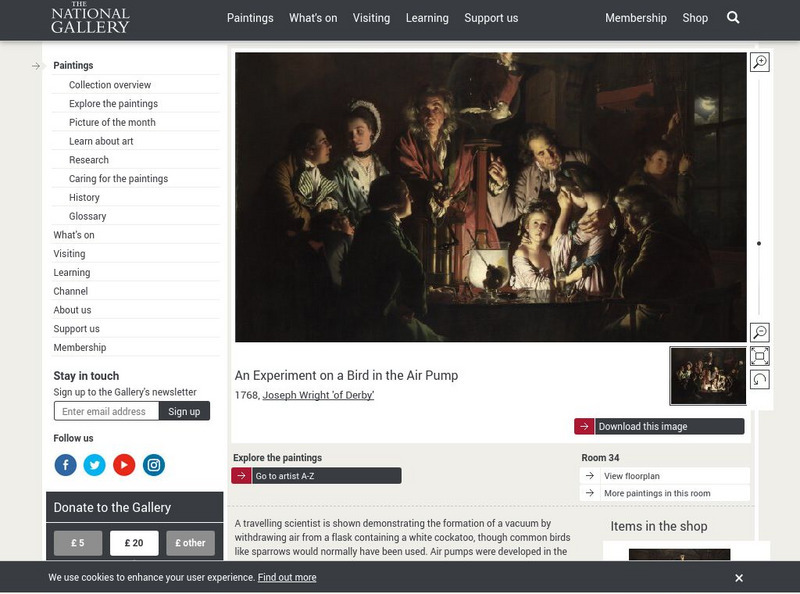This screenshot has width=800, height=594.
Task: Reset the image view with rotate icon
Action: [x=760, y=379]
